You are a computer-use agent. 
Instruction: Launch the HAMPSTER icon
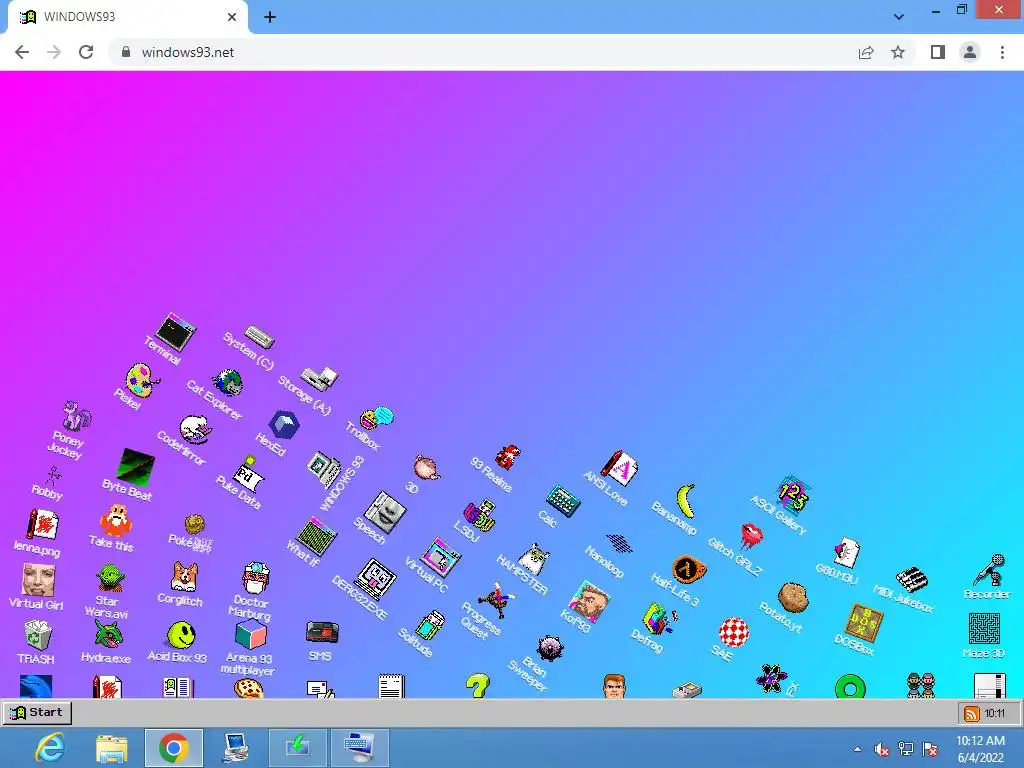pyautogui.click(x=534, y=559)
